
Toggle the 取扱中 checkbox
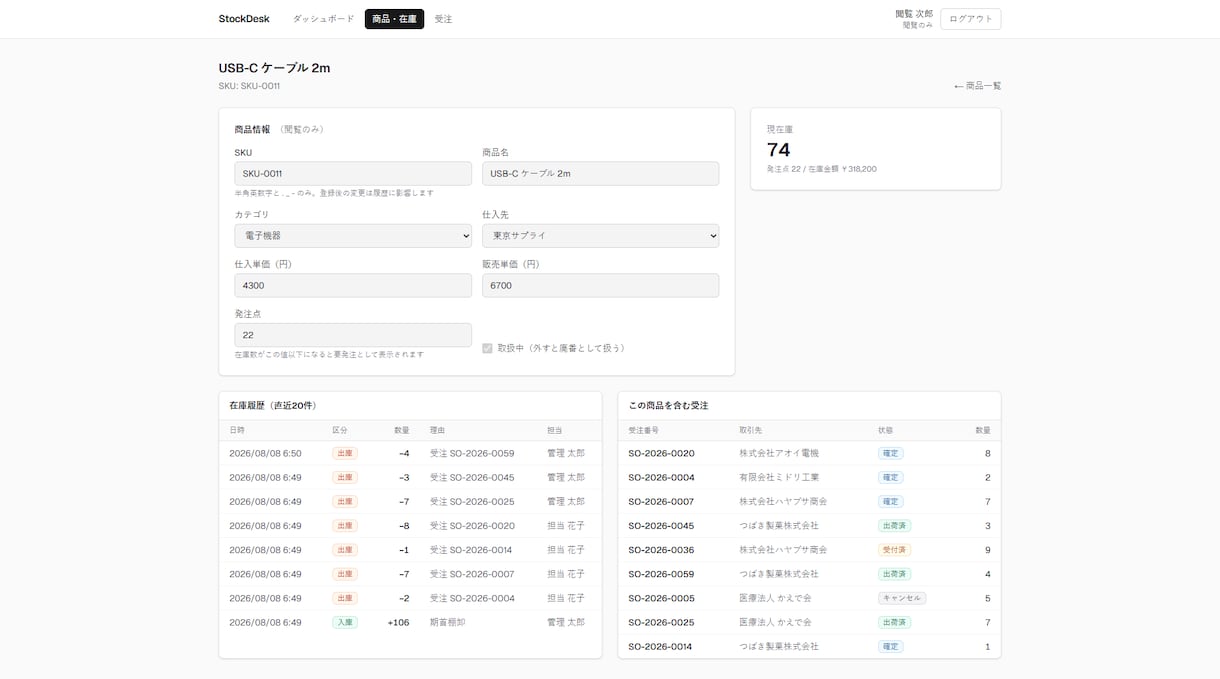click(487, 348)
